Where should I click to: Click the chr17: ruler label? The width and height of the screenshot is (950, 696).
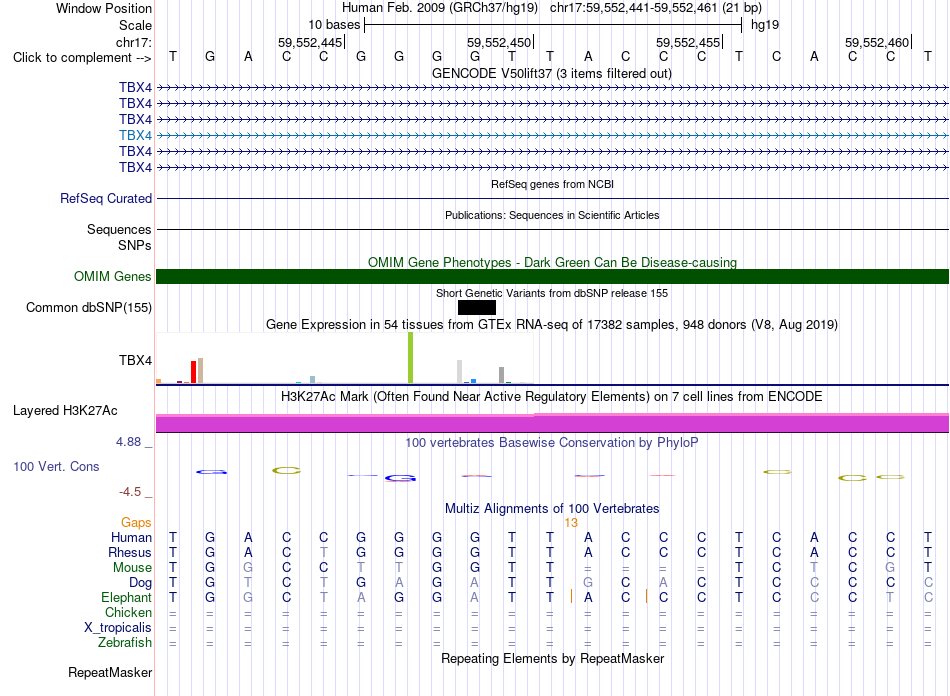tap(133, 42)
